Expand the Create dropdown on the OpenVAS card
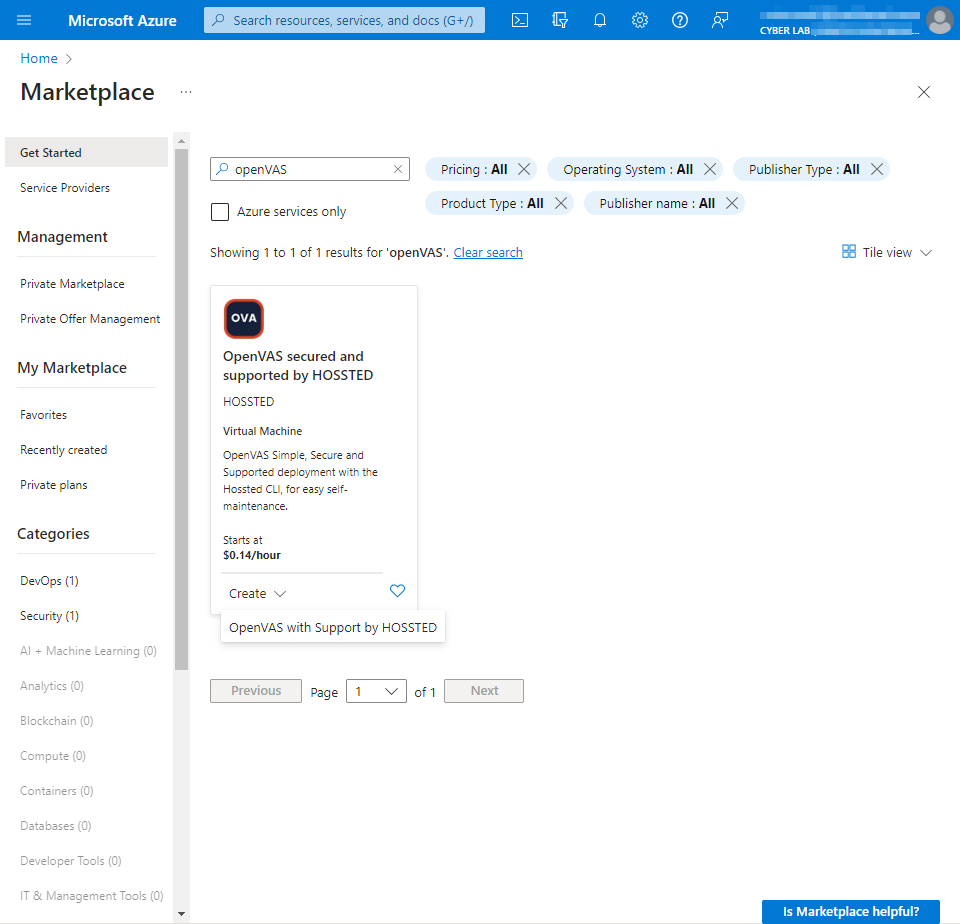This screenshot has height=924, width=960. (257, 593)
